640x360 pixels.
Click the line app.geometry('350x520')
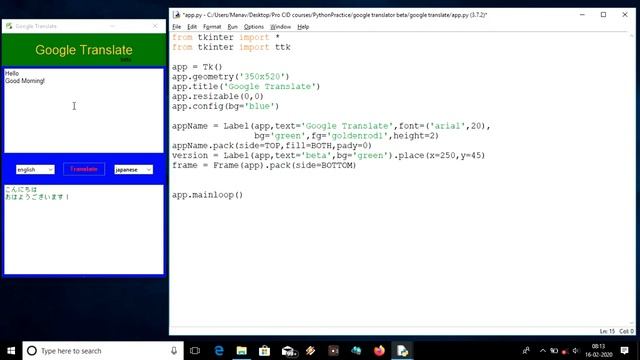click(230, 77)
